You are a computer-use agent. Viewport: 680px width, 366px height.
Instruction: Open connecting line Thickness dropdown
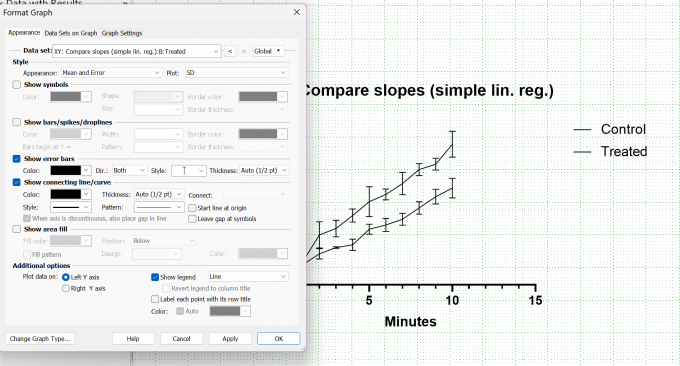[x=159, y=194]
